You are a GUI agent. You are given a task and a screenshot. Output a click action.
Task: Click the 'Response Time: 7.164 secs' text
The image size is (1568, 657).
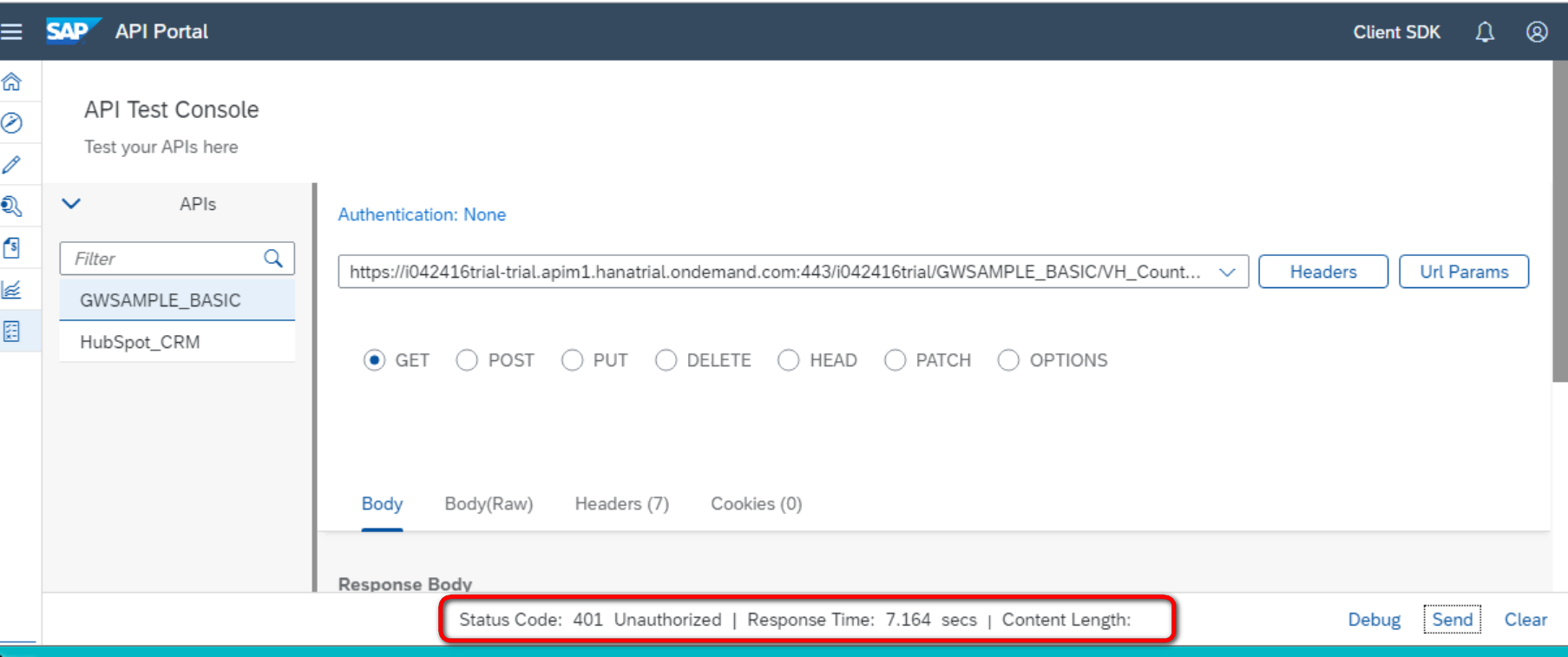[x=862, y=620]
